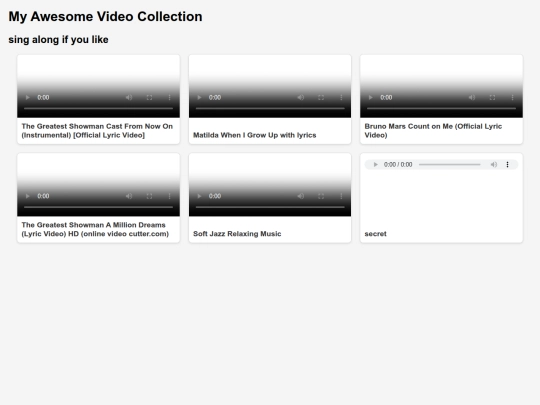This screenshot has height=405, width=540.
Task: Enter fullscreen for A Million Dreams video
Action: point(149,196)
